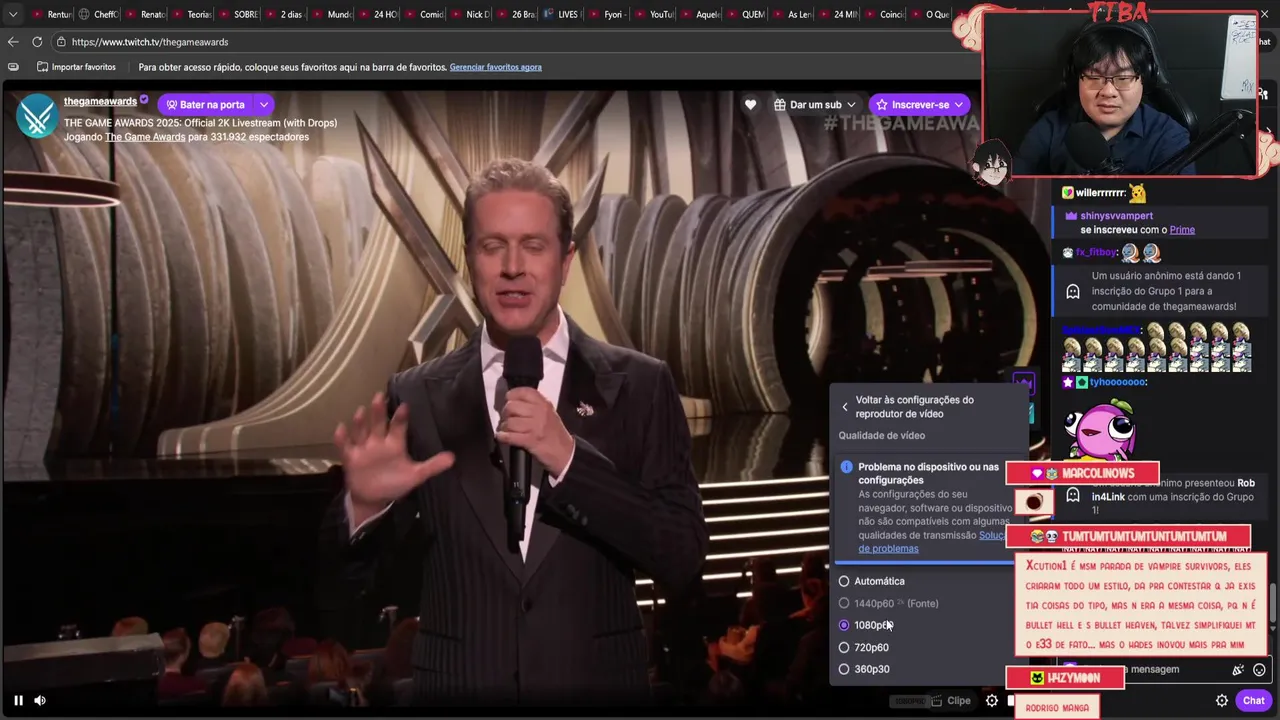Click the favorites bar icon at far left
1280x720 pixels.
pyautogui.click(x=13, y=67)
